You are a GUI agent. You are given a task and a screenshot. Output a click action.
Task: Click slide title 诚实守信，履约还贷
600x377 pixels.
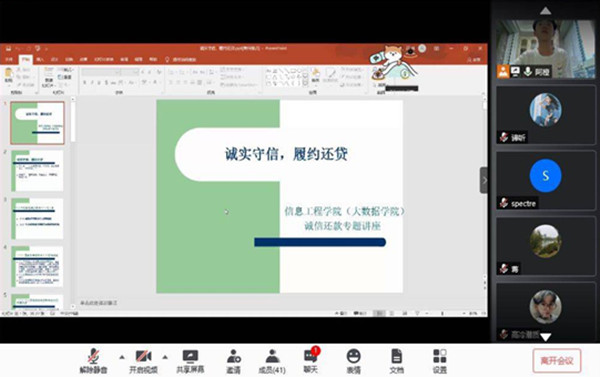(x=286, y=154)
